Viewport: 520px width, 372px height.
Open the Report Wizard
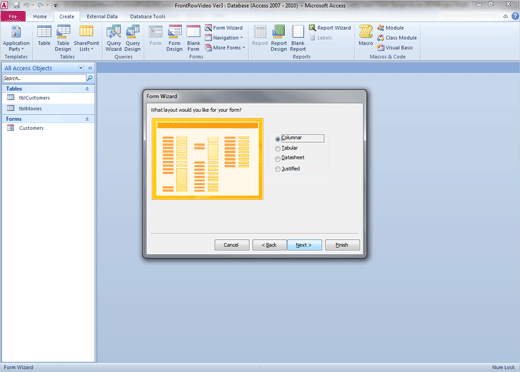click(330, 28)
